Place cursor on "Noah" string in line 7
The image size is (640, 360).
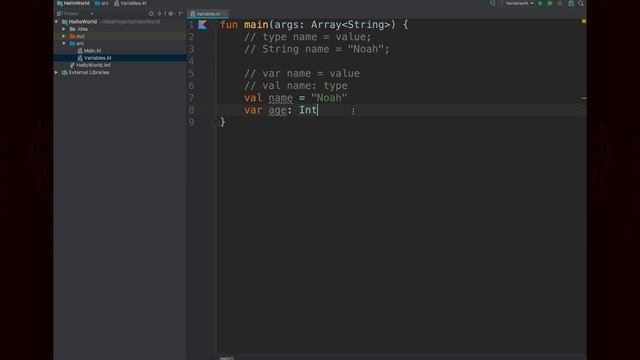(x=329, y=98)
